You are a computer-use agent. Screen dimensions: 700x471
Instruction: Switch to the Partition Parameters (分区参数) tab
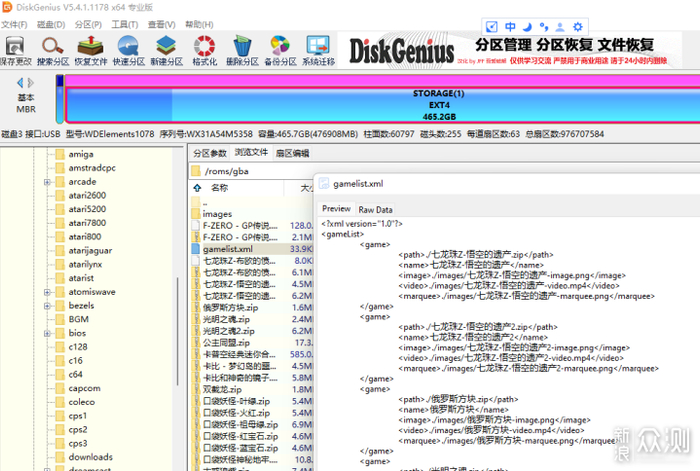click(209, 153)
